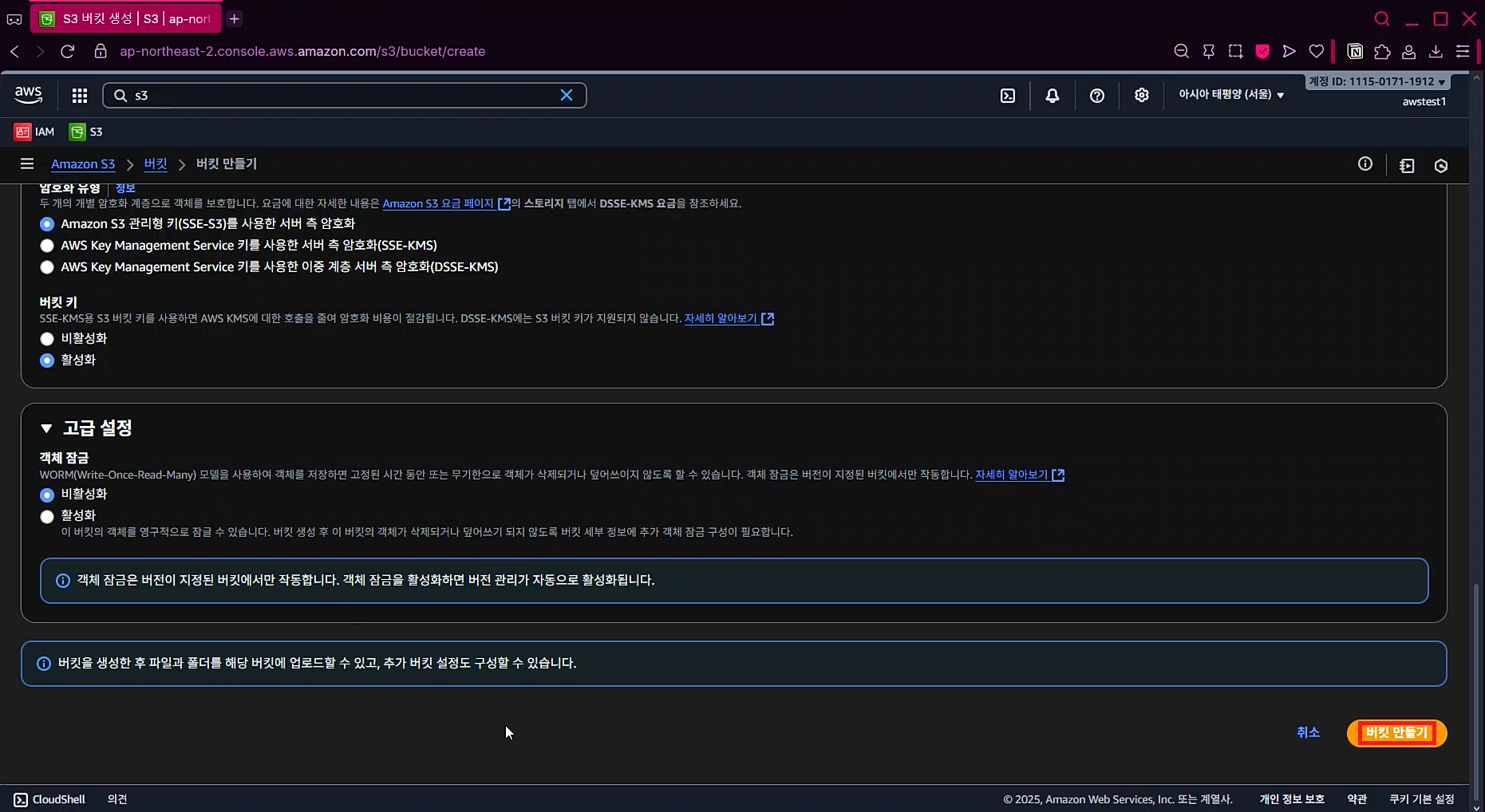Set object lock to 활성화
The image size is (1485, 812).
pyautogui.click(x=47, y=516)
